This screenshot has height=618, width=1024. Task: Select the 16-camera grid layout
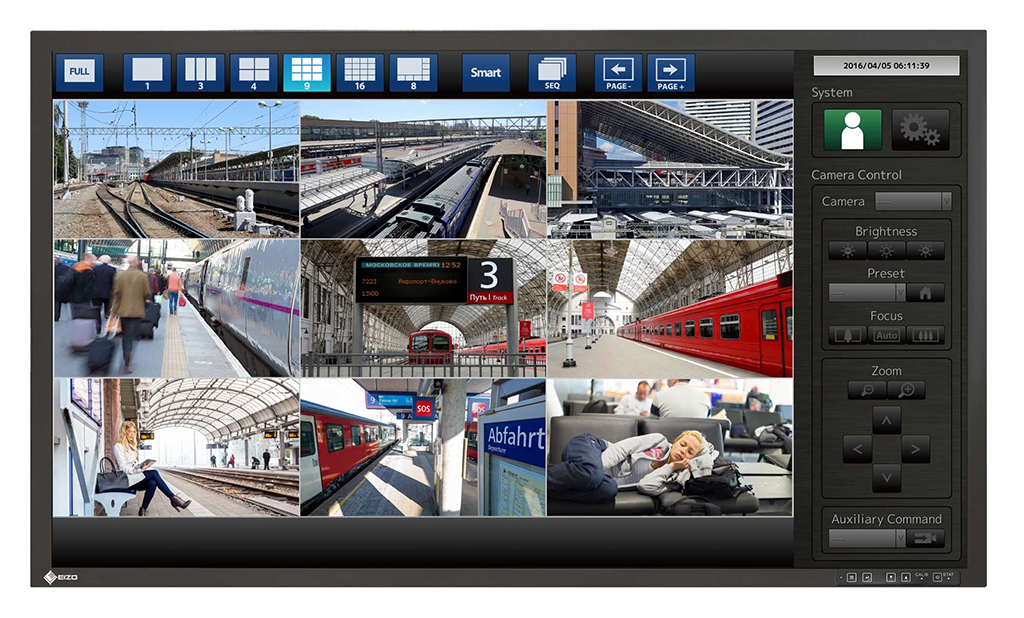pyautogui.click(x=360, y=72)
